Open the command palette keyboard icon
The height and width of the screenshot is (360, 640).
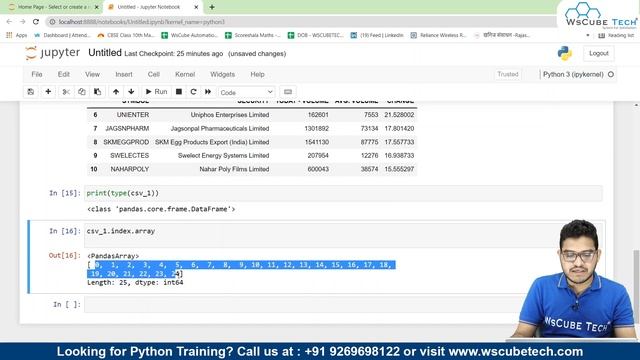288,92
